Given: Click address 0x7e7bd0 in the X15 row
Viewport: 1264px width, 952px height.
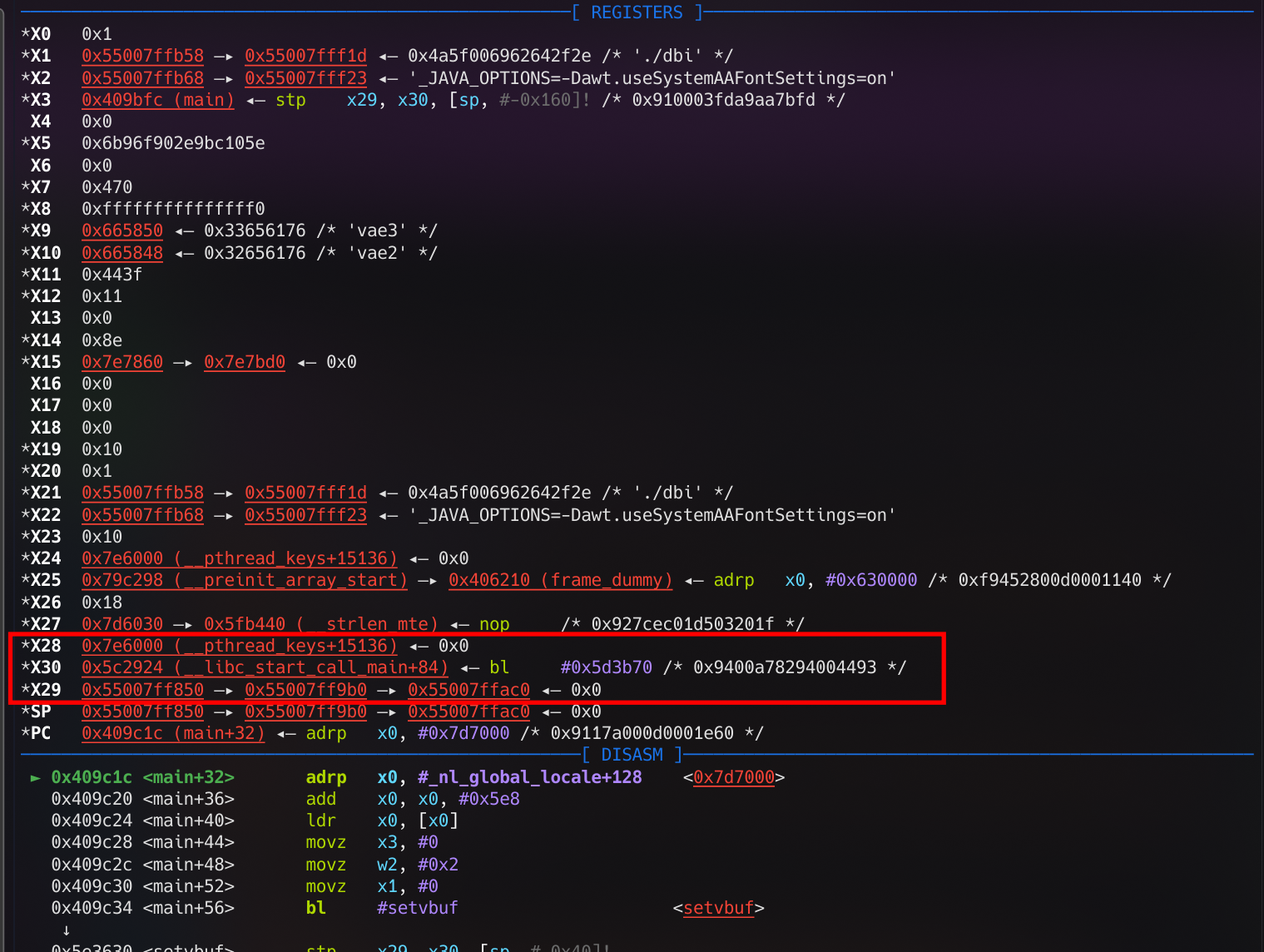Looking at the screenshot, I should click(245, 362).
